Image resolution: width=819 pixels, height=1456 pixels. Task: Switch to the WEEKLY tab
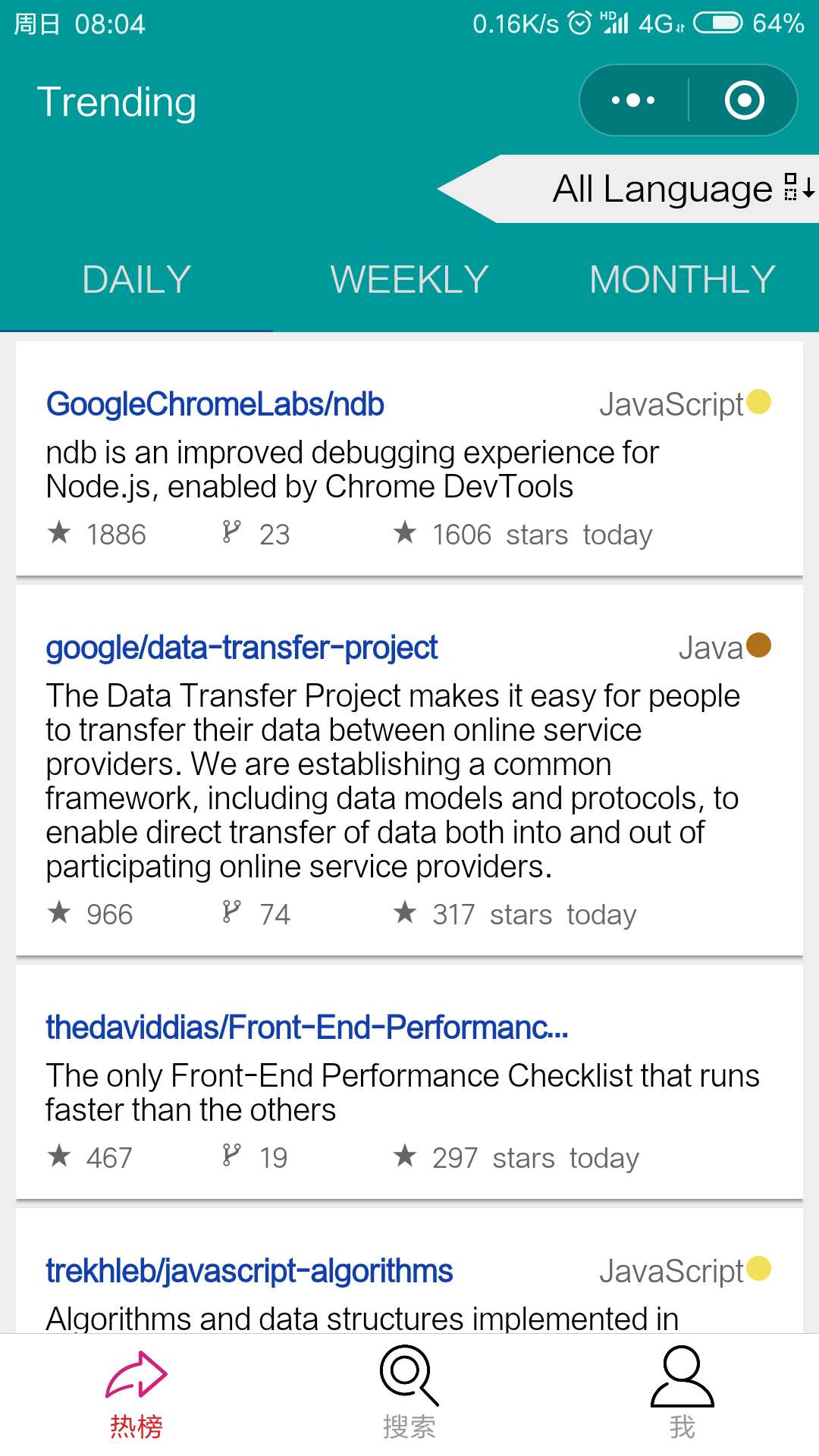409,280
